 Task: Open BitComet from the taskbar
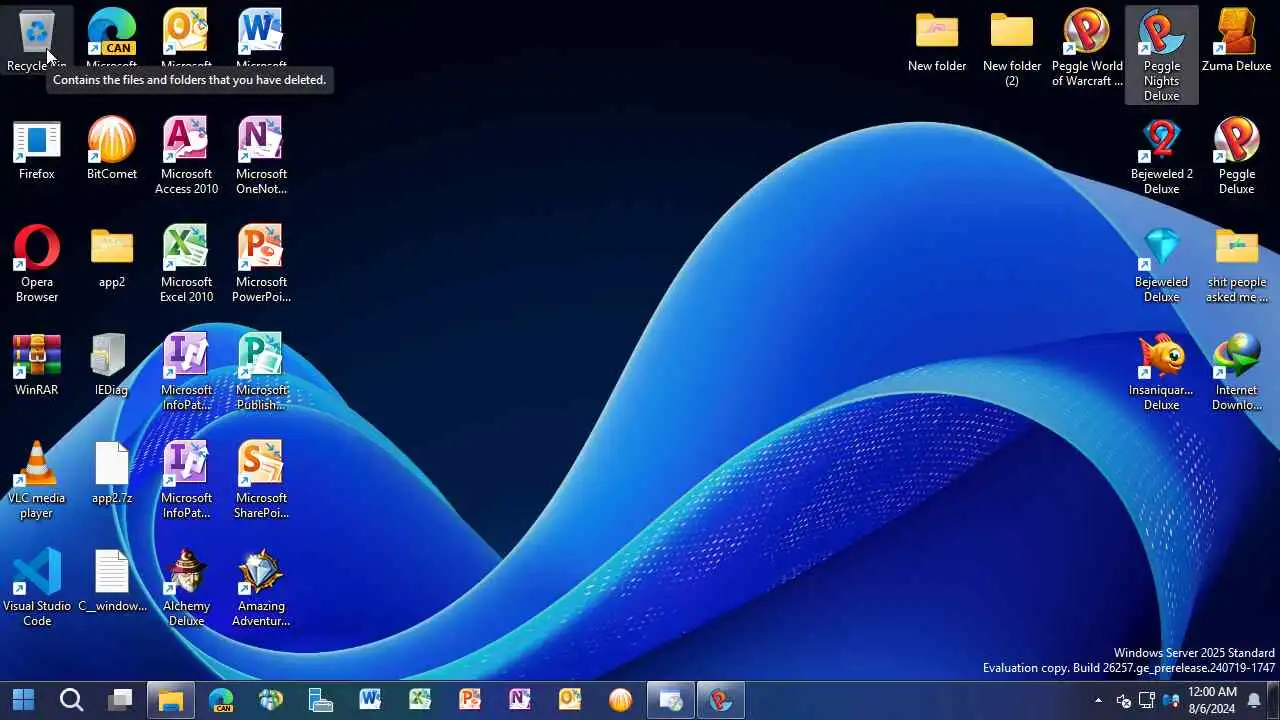coord(620,700)
